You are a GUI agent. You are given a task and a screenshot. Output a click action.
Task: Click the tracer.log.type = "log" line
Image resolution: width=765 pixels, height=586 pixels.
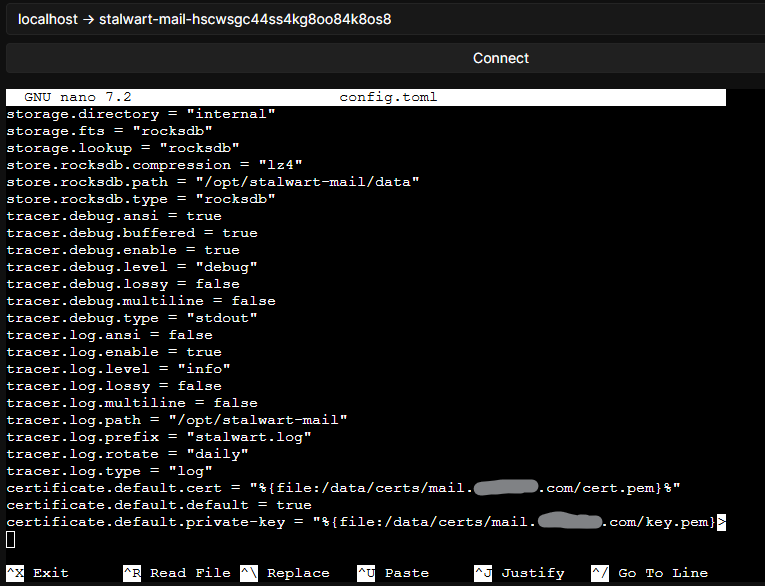click(x=109, y=471)
